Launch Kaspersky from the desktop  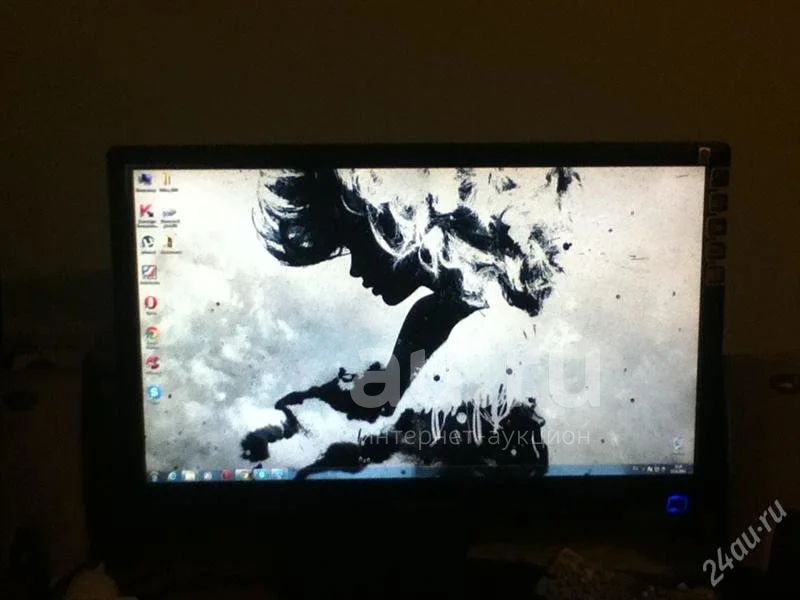coord(147,213)
